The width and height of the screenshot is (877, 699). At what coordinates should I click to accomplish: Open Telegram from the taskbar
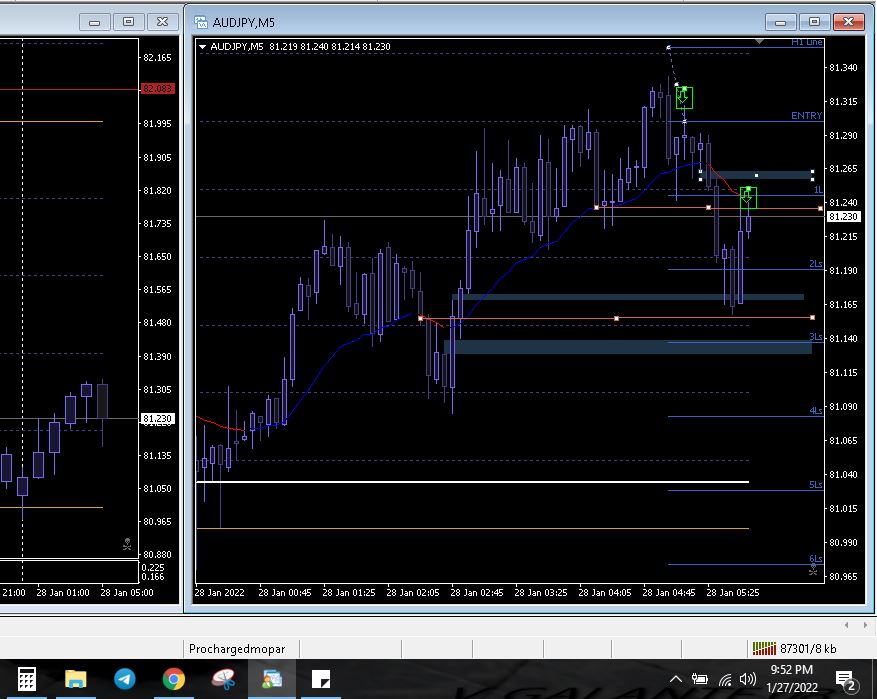(125, 680)
